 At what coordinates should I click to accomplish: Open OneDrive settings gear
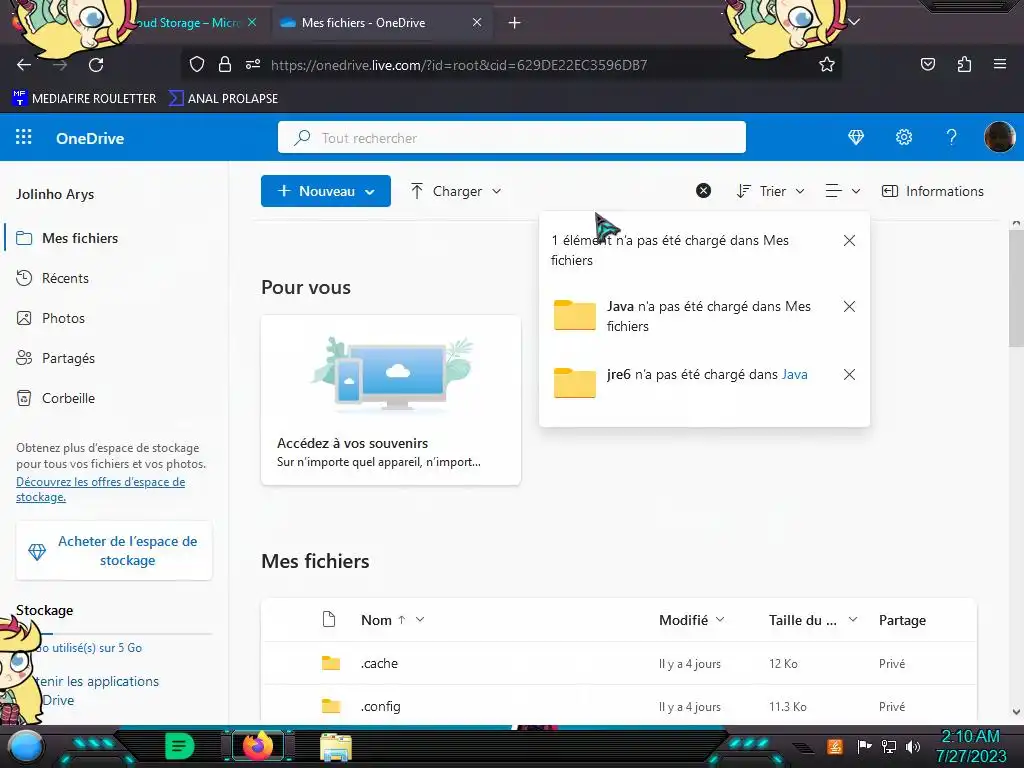pos(904,137)
